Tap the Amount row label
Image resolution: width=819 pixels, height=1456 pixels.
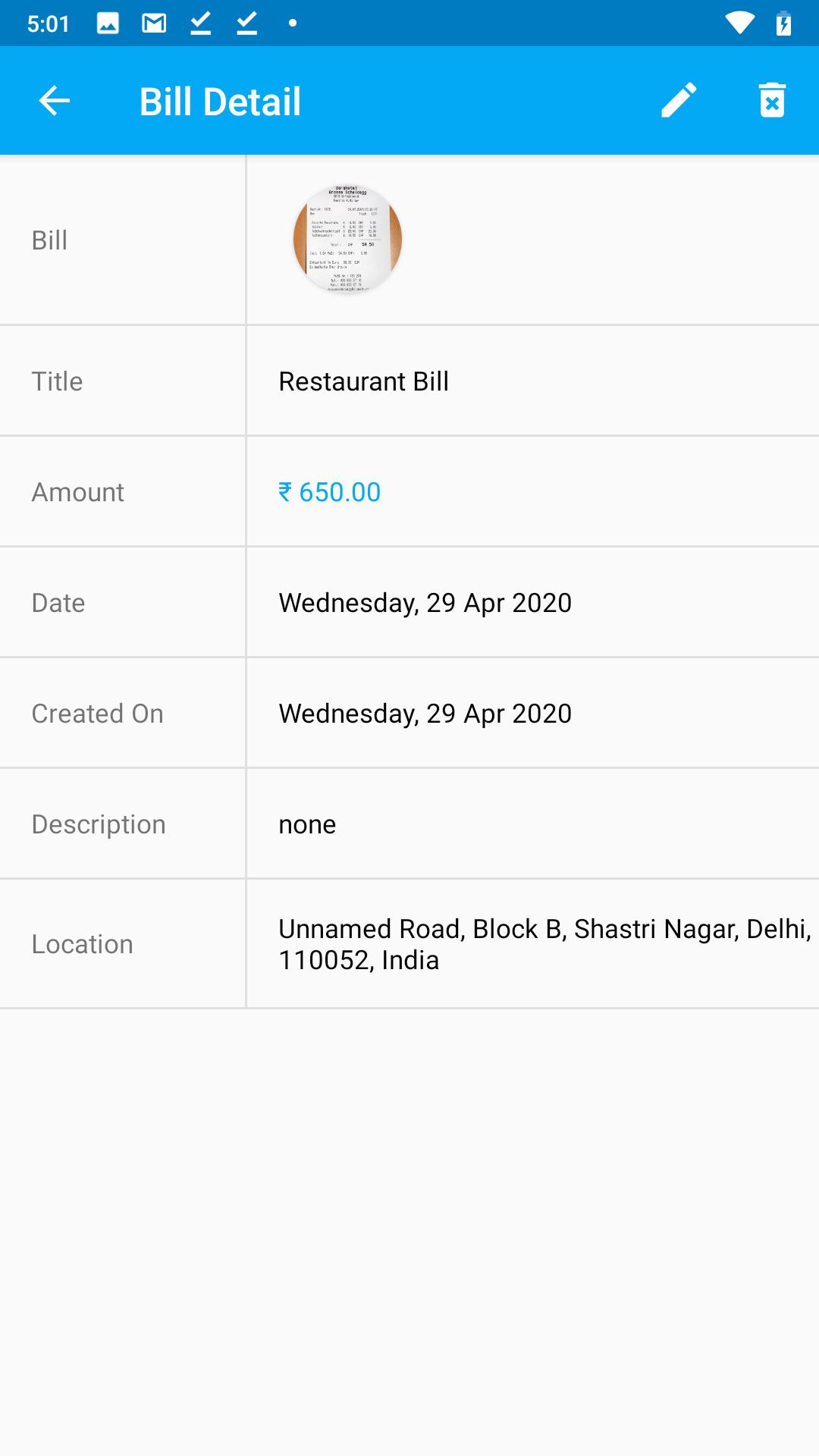point(77,492)
